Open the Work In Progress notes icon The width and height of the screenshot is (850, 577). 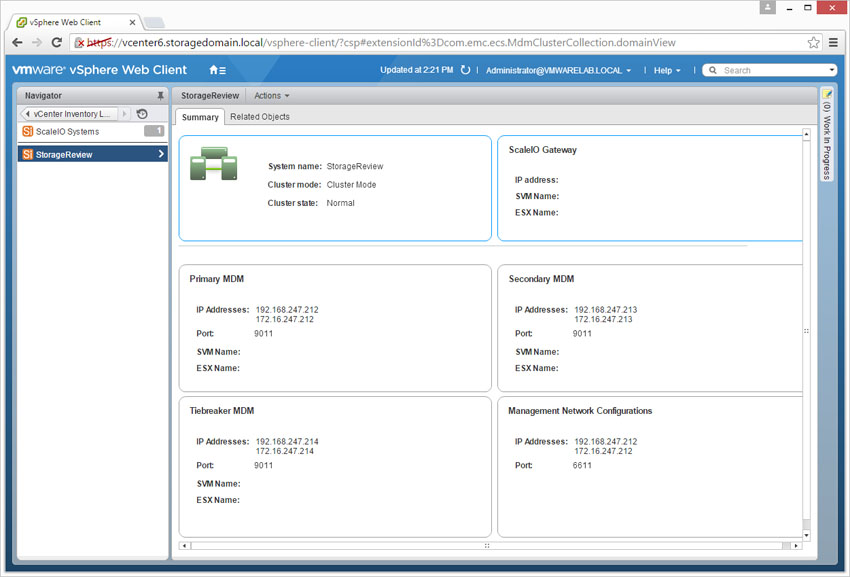(x=827, y=94)
